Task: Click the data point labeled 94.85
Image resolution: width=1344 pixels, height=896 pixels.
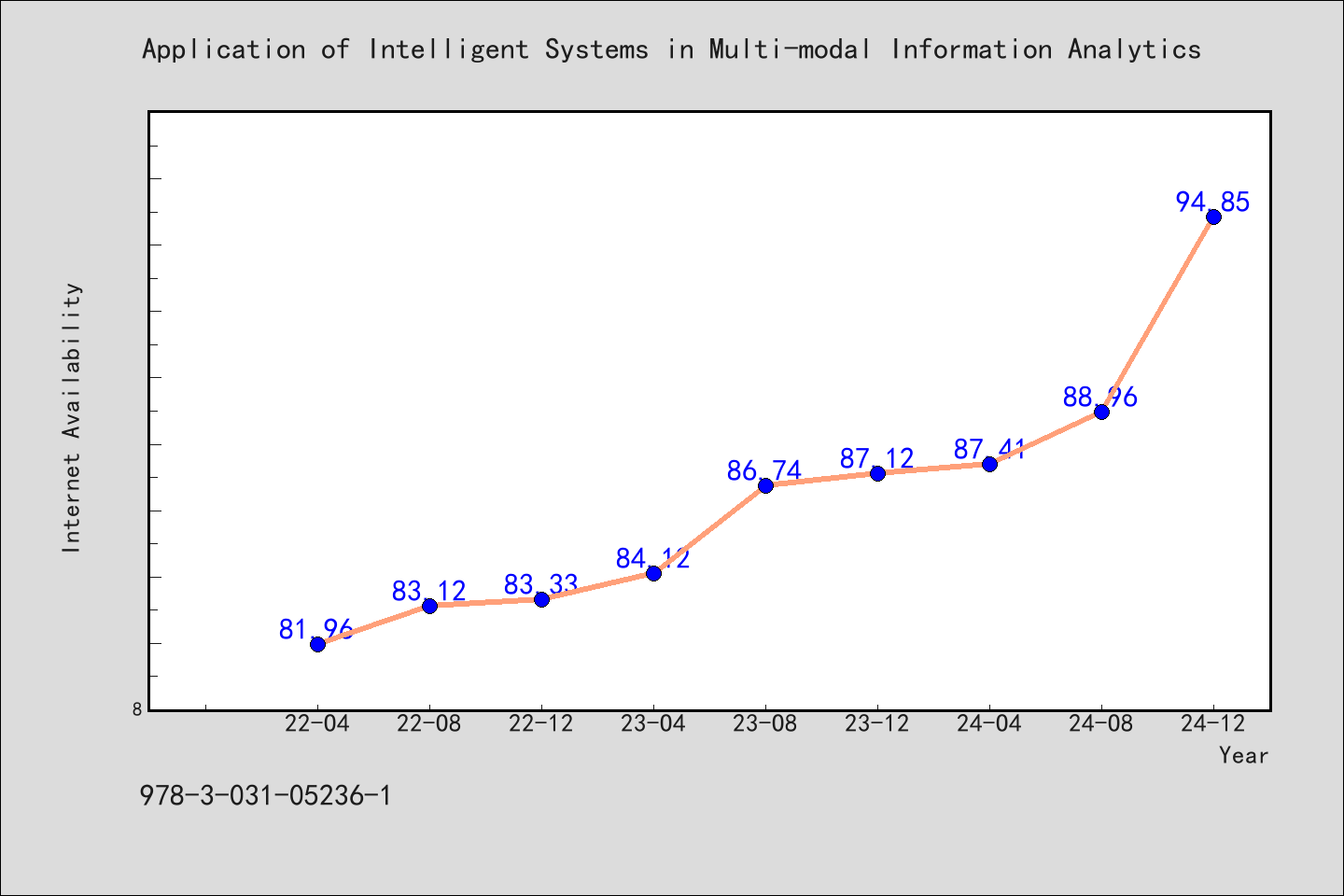Action: [x=1213, y=217]
